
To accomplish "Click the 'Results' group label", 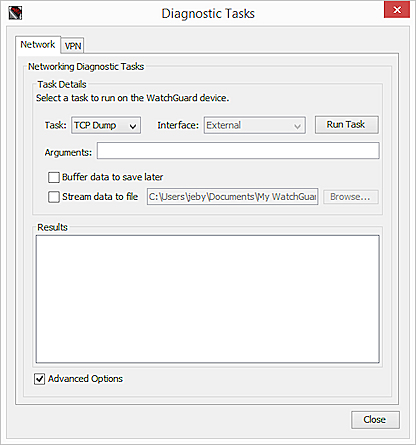I will pos(52,227).
